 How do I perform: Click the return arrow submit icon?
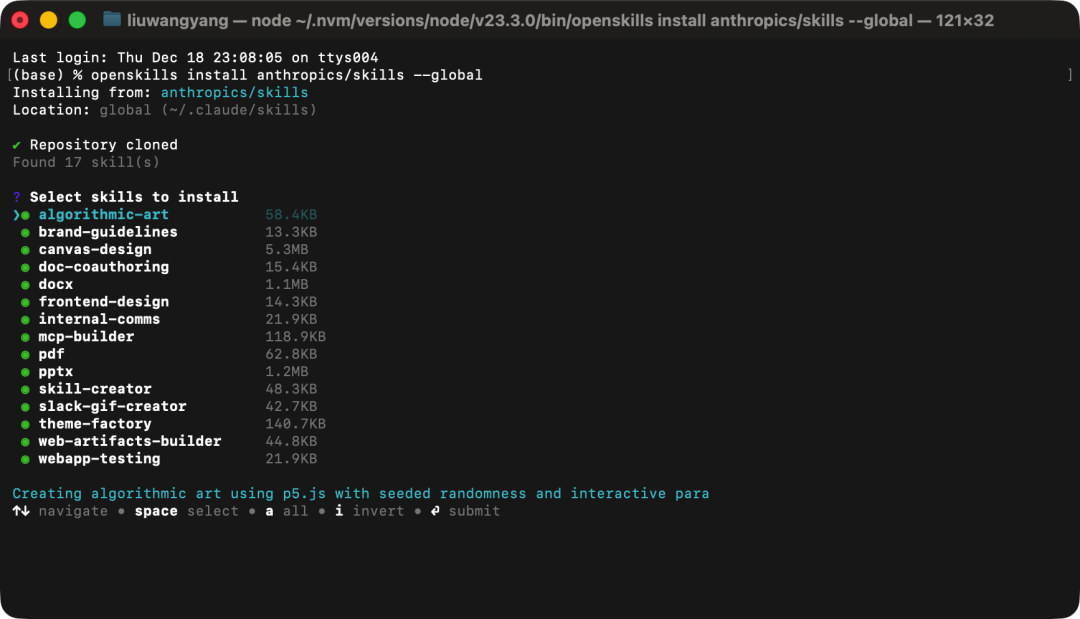434,511
